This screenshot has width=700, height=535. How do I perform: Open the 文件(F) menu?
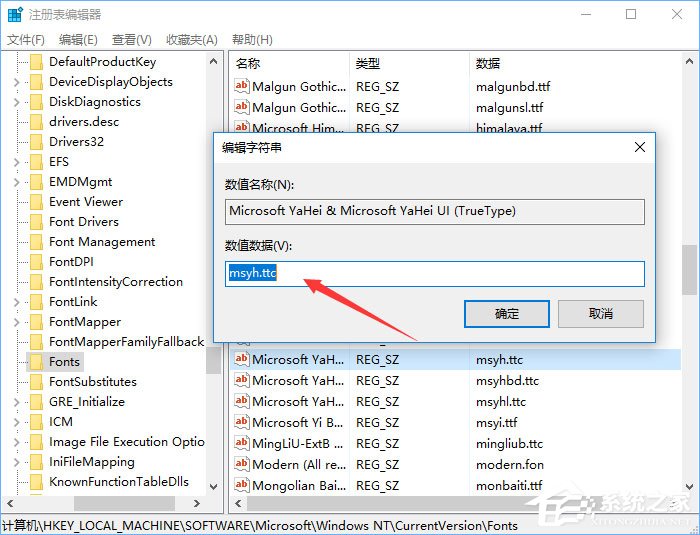(25, 40)
